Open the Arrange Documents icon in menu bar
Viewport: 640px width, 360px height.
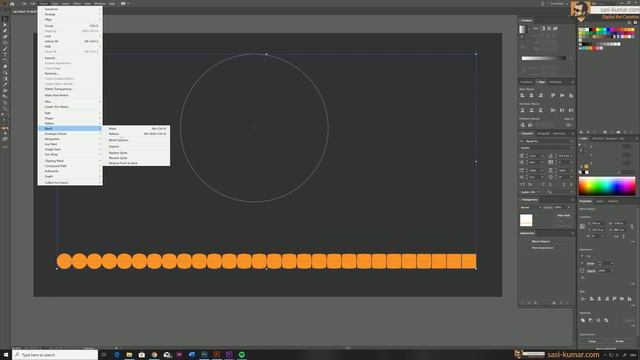click(123, 3)
